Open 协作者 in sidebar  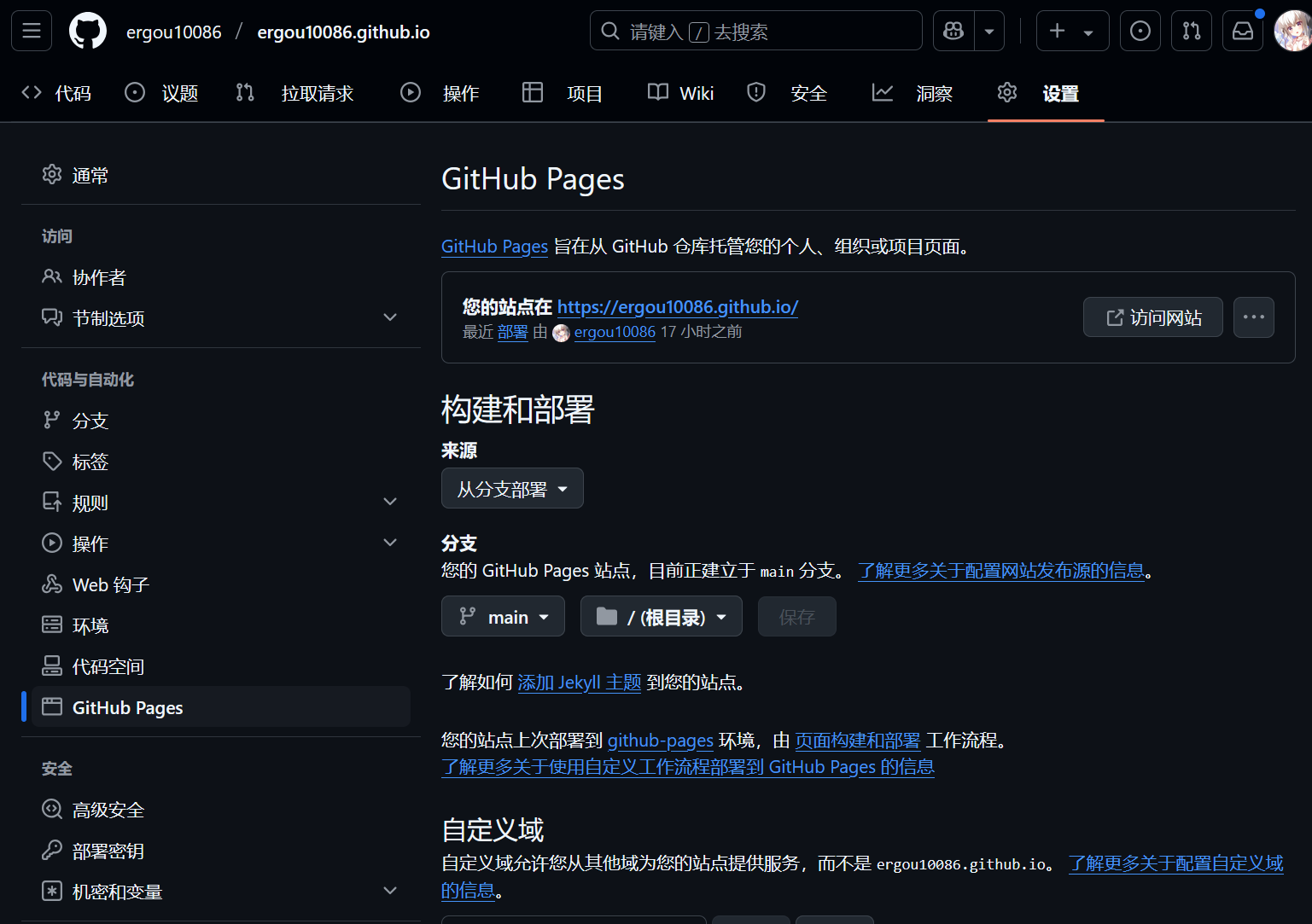click(221, 277)
